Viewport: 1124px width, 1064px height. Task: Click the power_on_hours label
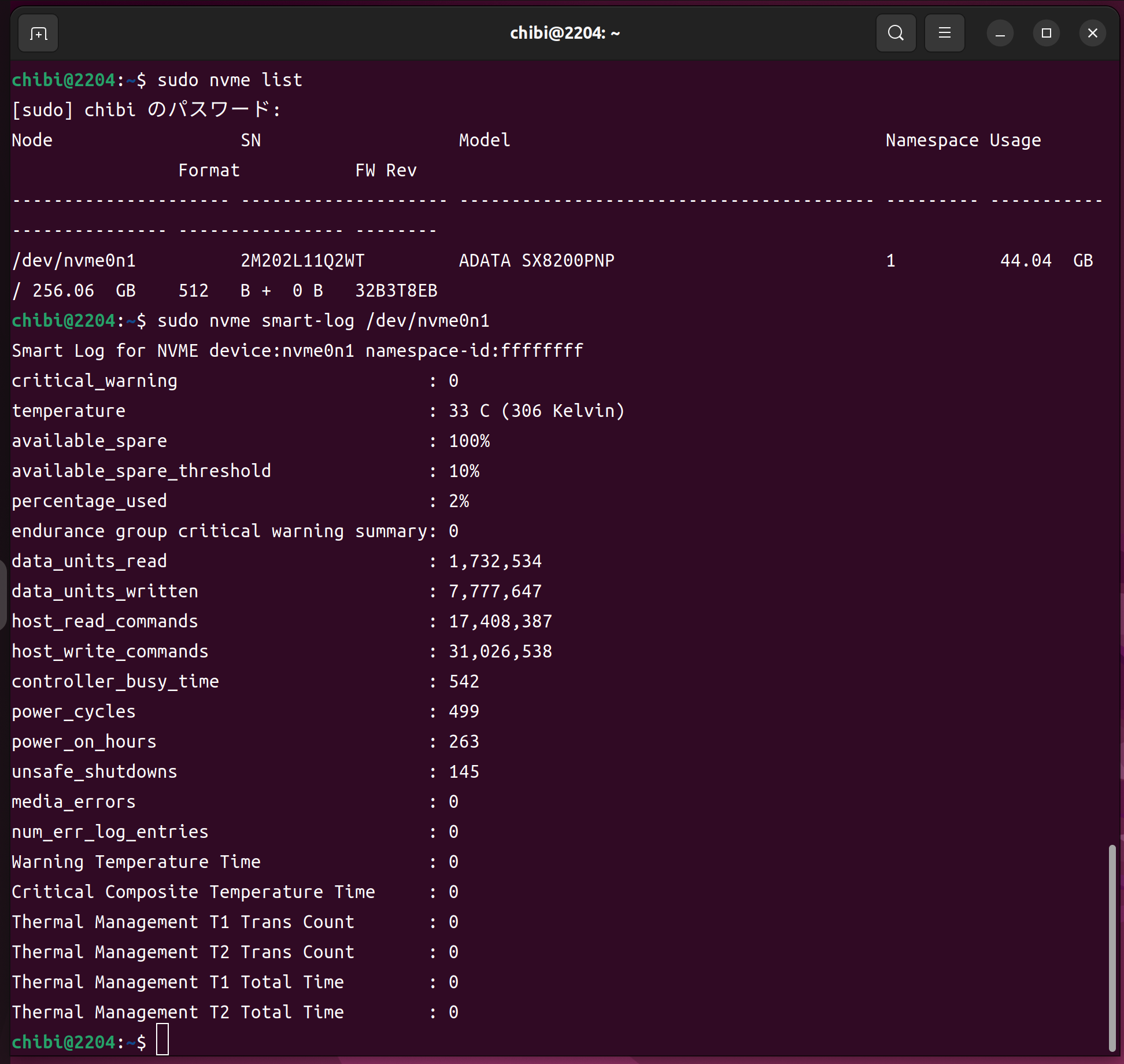pos(84,741)
